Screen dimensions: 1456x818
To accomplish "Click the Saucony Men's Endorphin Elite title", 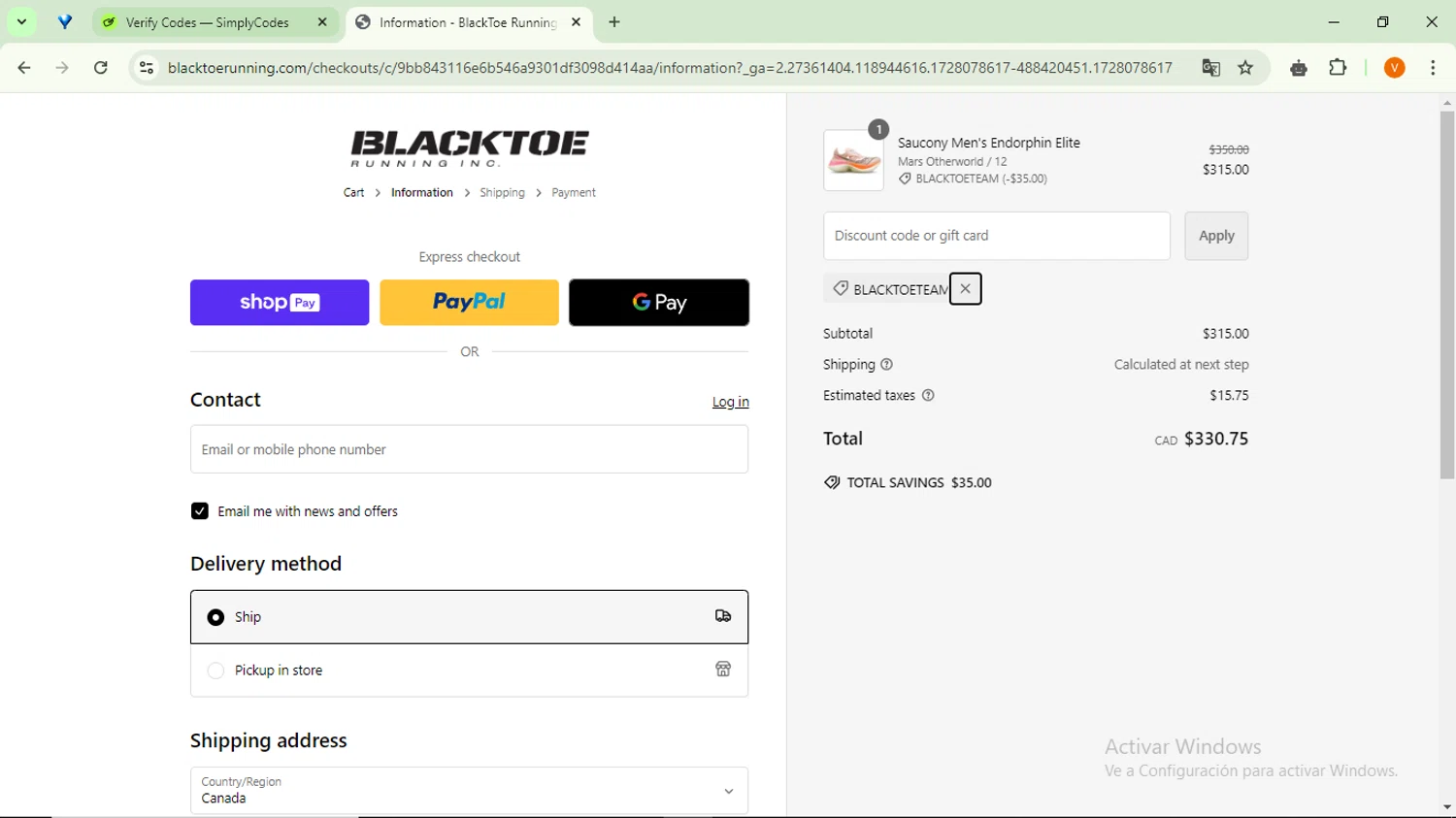I will click(989, 143).
